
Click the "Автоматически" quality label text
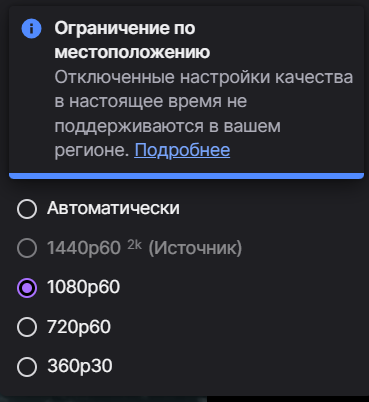coord(113,208)
